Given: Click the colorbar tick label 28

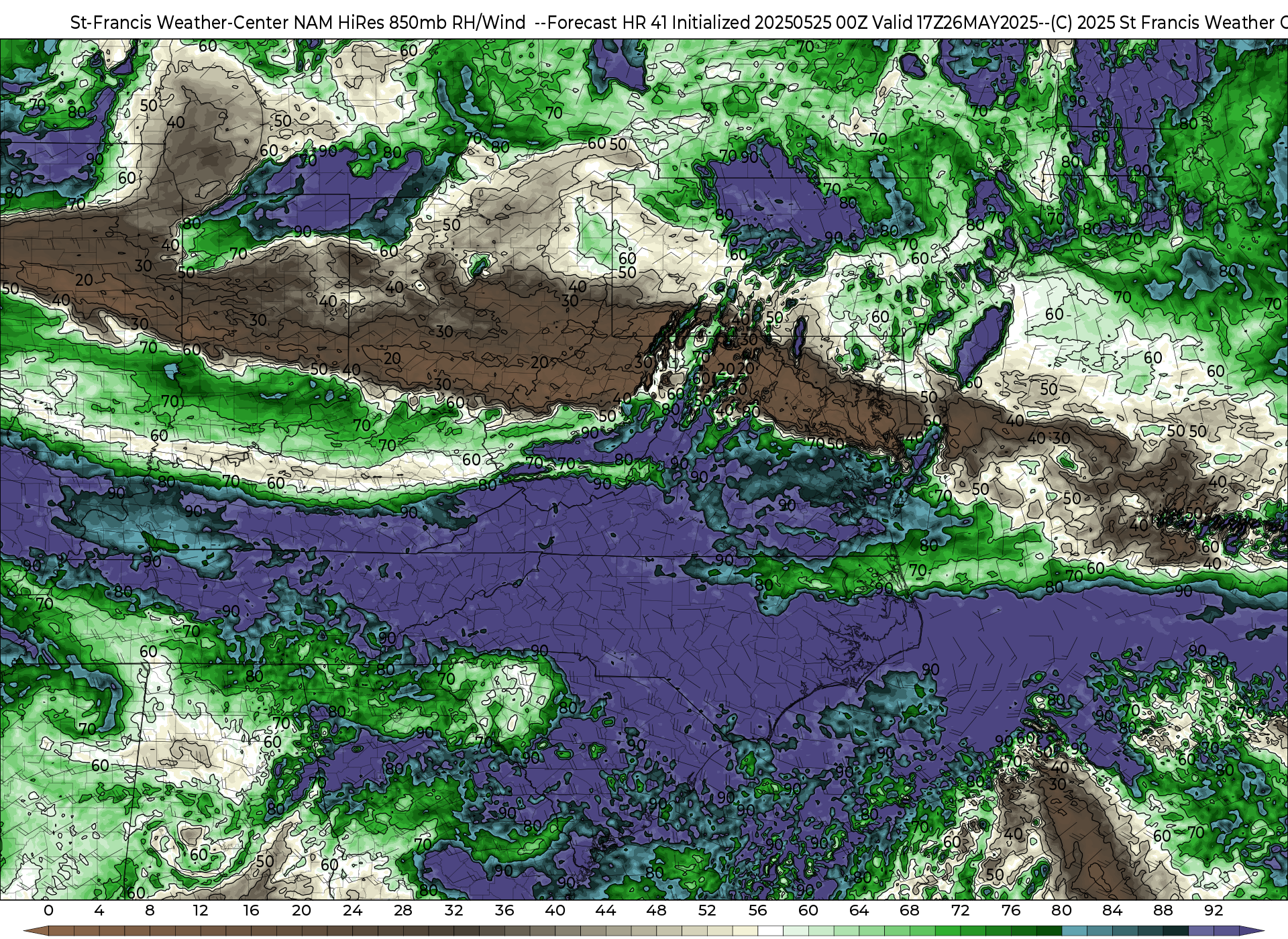Looking at the screenshot, I should pyautogui.click(x=403, y=911).
